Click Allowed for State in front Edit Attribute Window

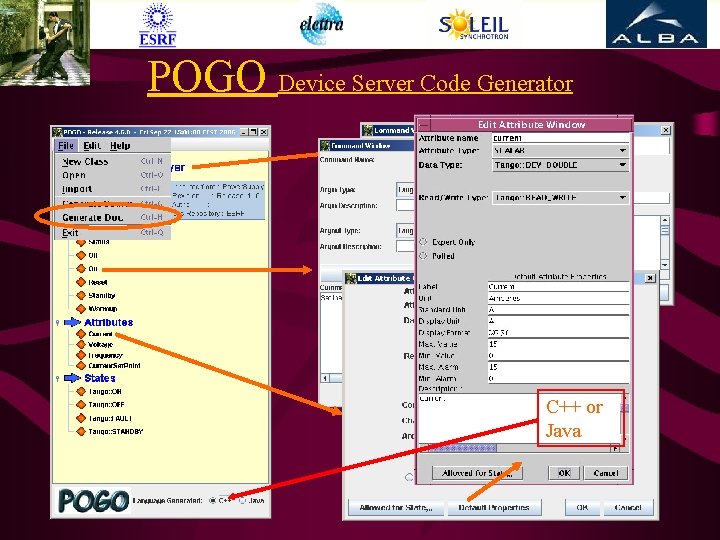click(477, 473)
